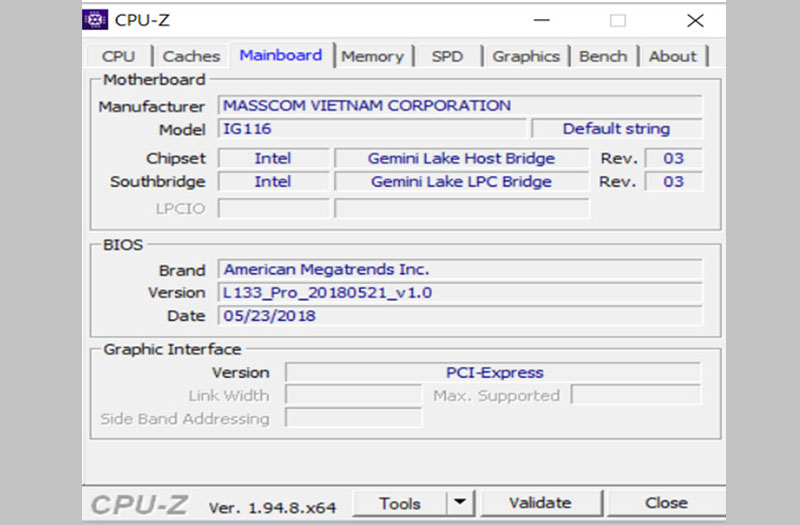Select the Mainboard tab
Viewport: 800px width, 525px height.
(281, 55)
